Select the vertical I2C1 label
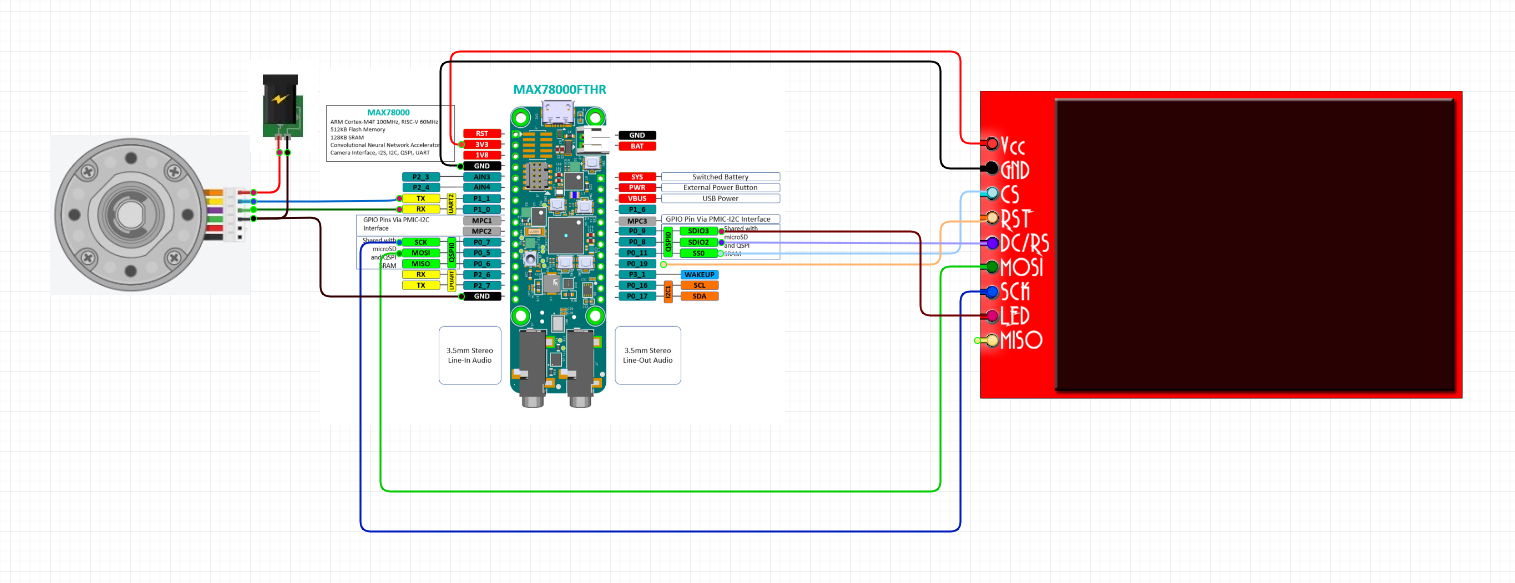Screen dimensions: 1515x583 668,291
